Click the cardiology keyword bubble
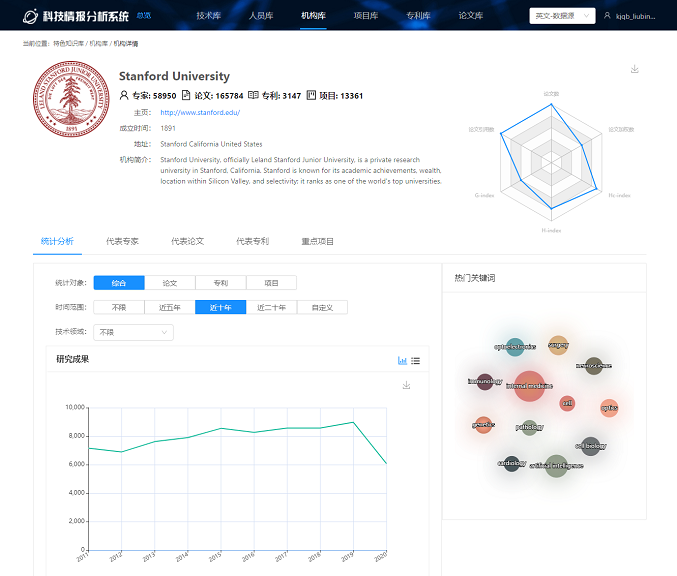 coord(512,463)
